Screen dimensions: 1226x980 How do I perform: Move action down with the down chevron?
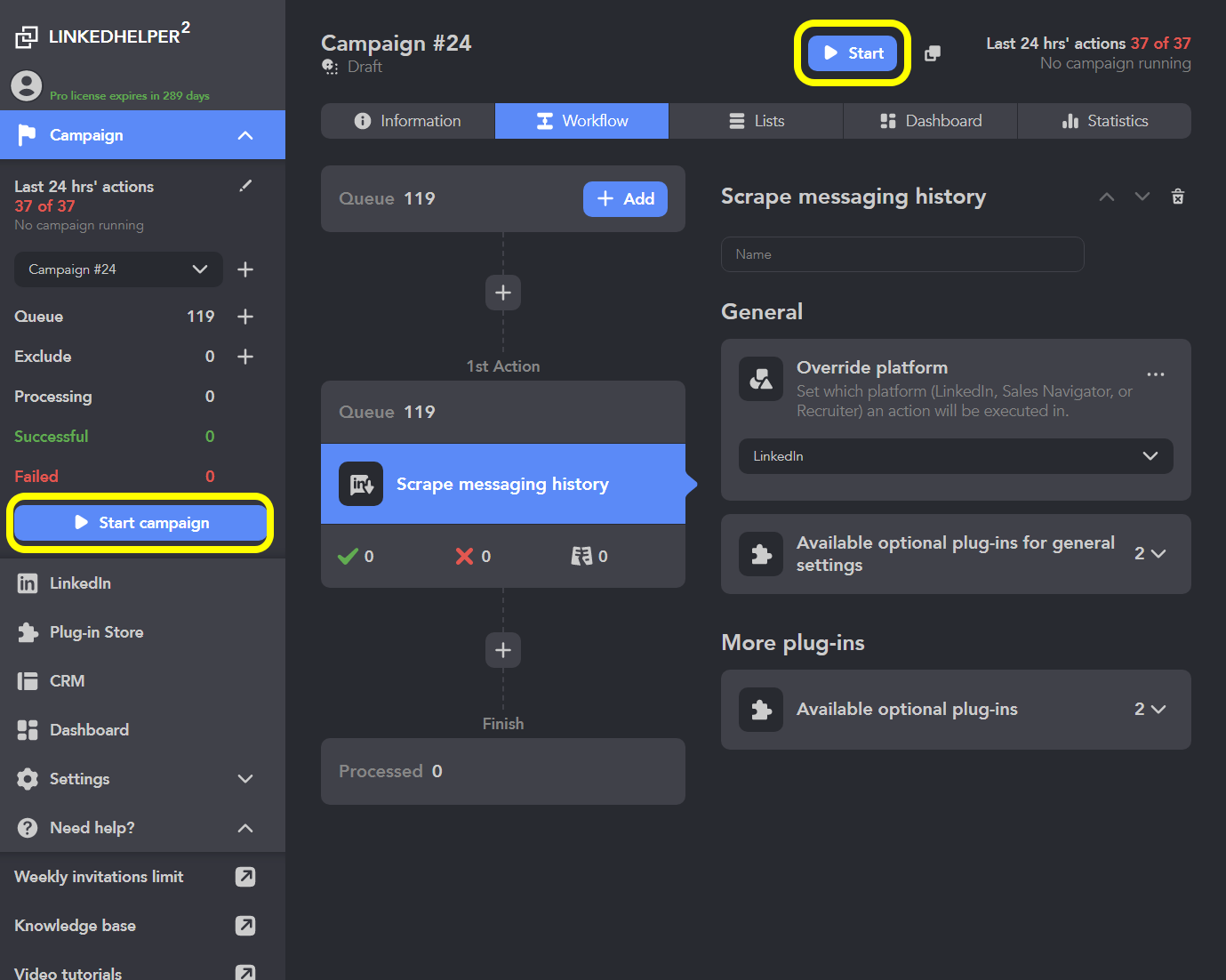click(x=1142, y=197)
